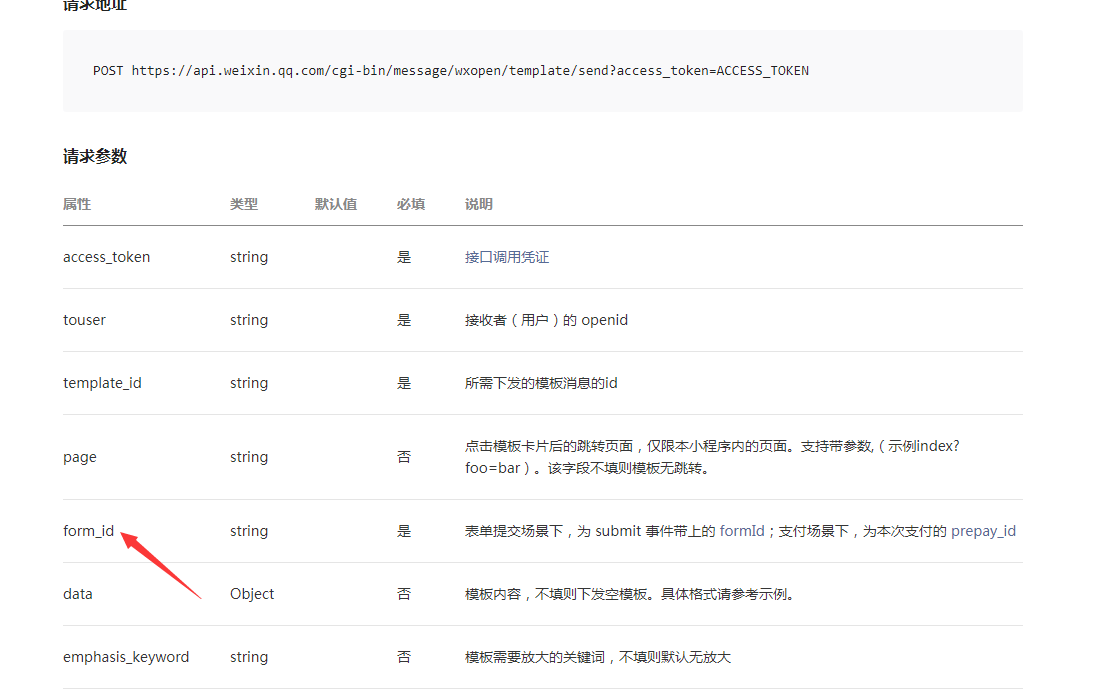Viewport: 1106px width, 690px height.
Task: Click the 是 required value for template_id
Action: point(403,383)
